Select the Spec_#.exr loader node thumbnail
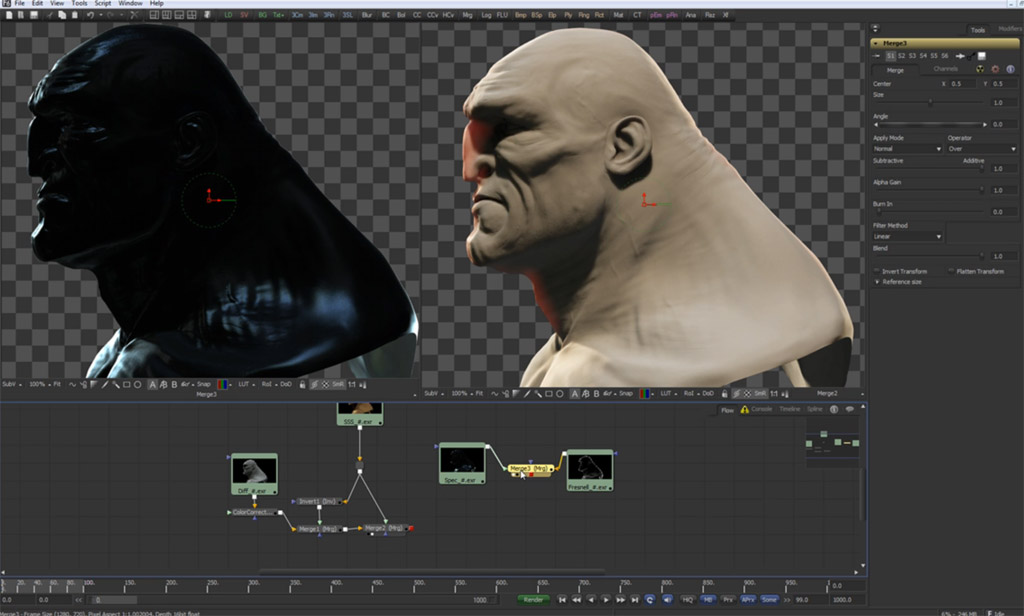 pos(462,461)
